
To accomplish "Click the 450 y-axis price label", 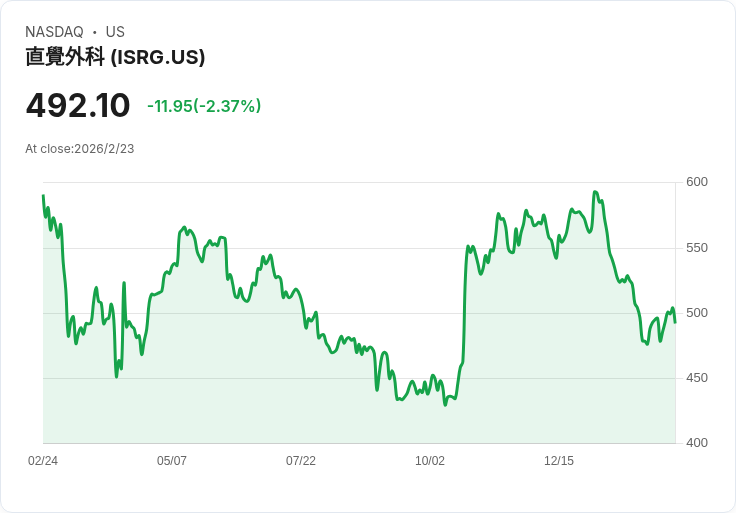I will click(x=697, y=378).
